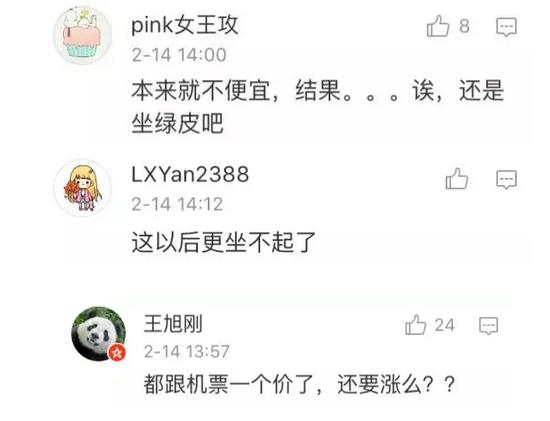Reply to 王旭刚's comment

tap(489, 326)
